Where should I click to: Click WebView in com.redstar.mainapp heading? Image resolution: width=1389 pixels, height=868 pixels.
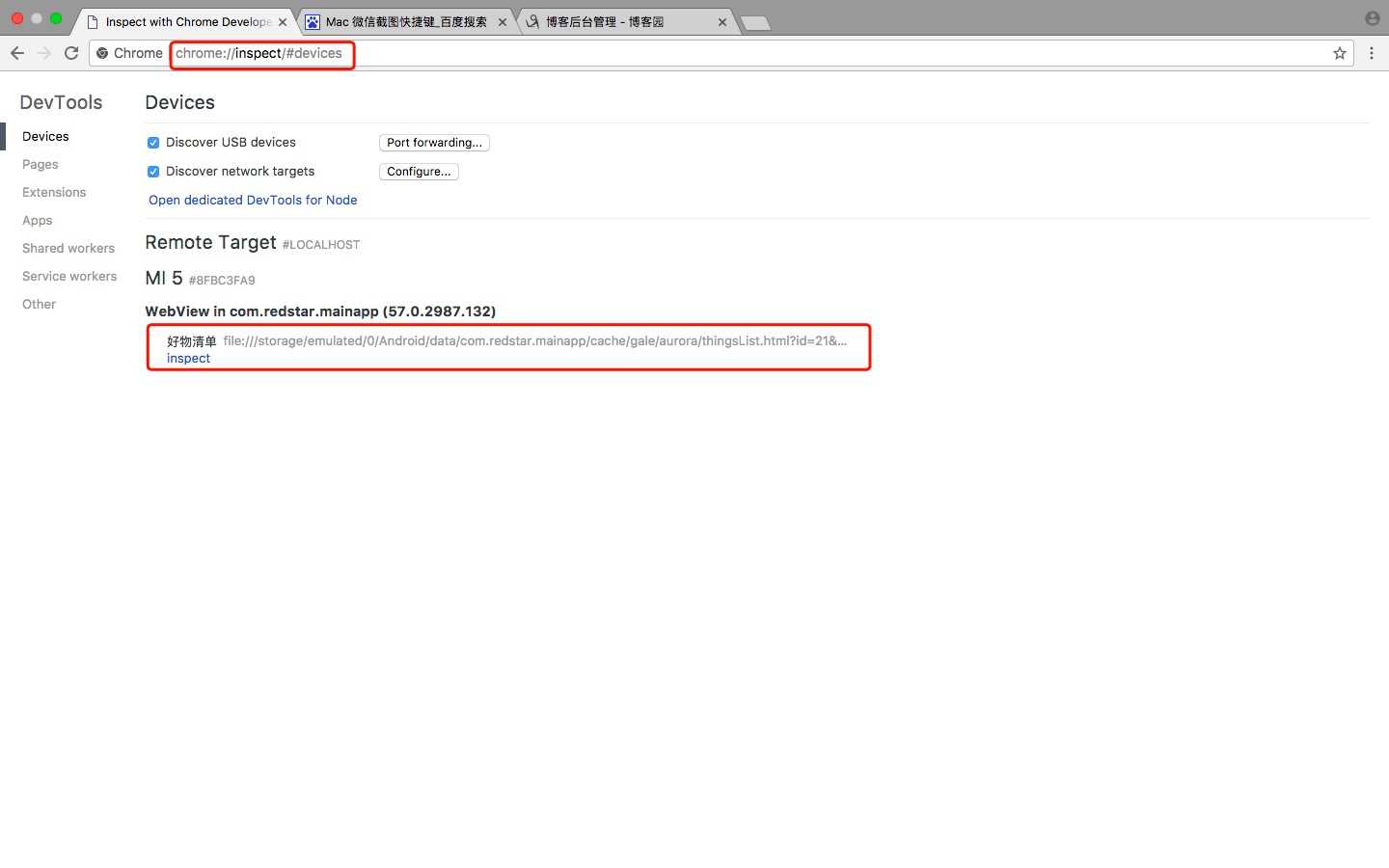[320, 311]
